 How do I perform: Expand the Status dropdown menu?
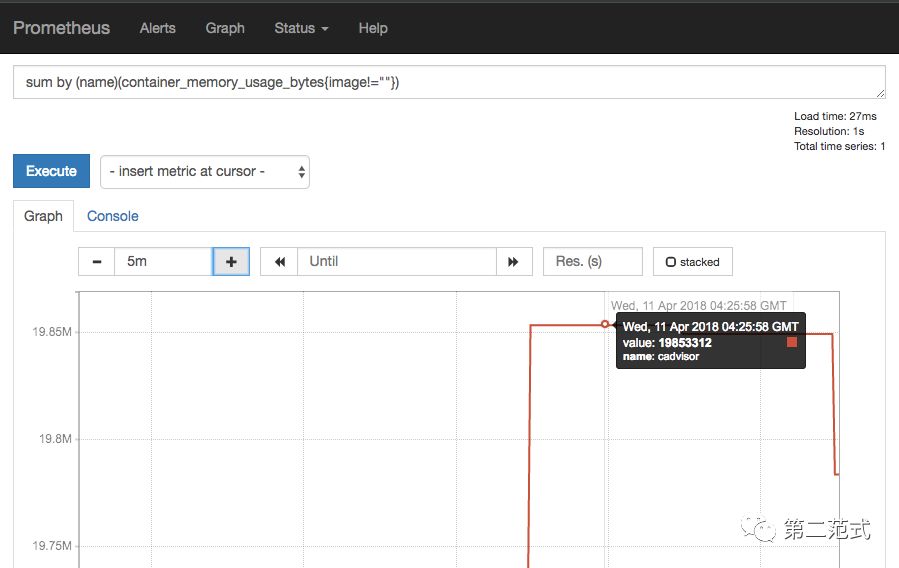tap(301, 28)
